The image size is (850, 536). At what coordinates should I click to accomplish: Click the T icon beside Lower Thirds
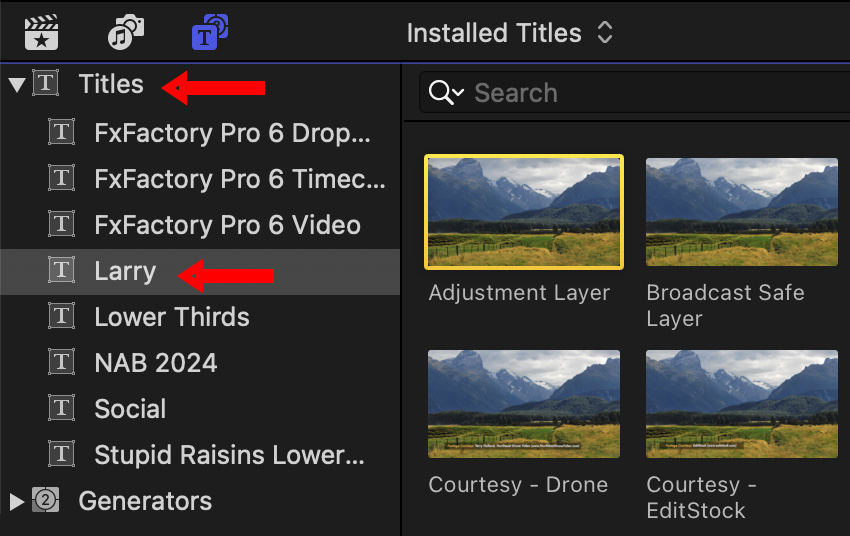(x=62, y=316)
